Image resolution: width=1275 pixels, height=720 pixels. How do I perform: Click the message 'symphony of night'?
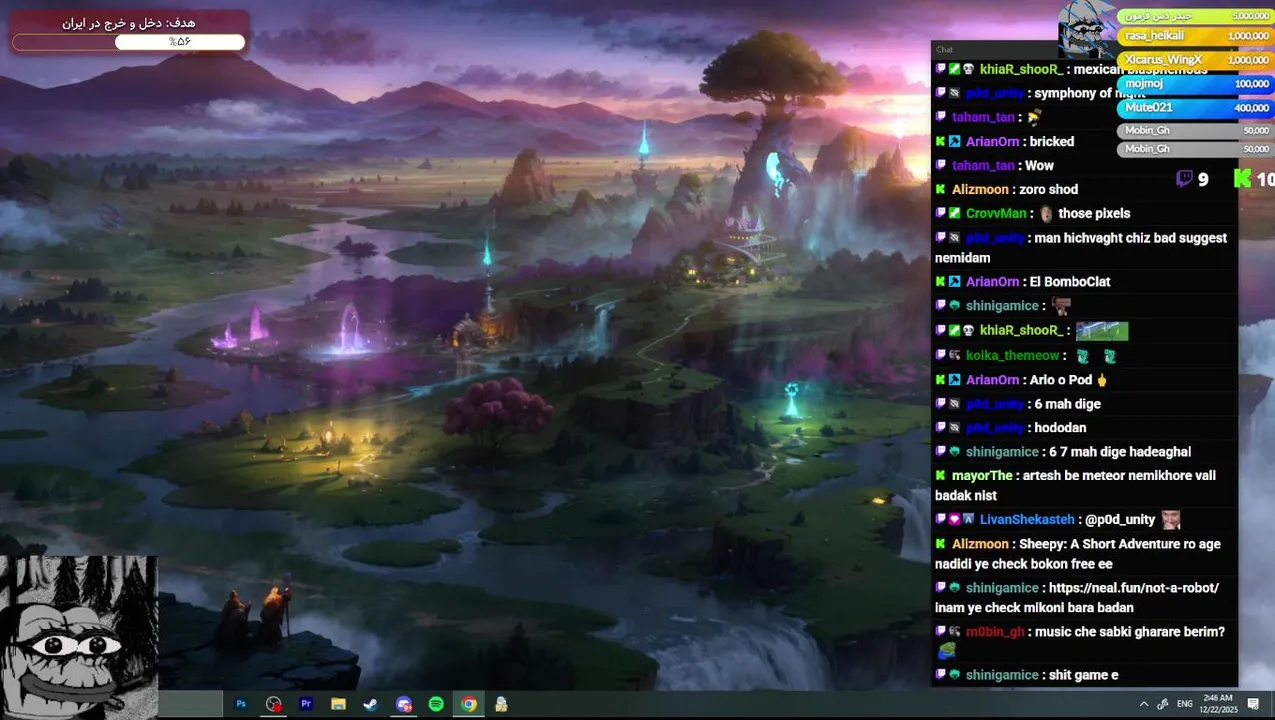click(1089, 94)
